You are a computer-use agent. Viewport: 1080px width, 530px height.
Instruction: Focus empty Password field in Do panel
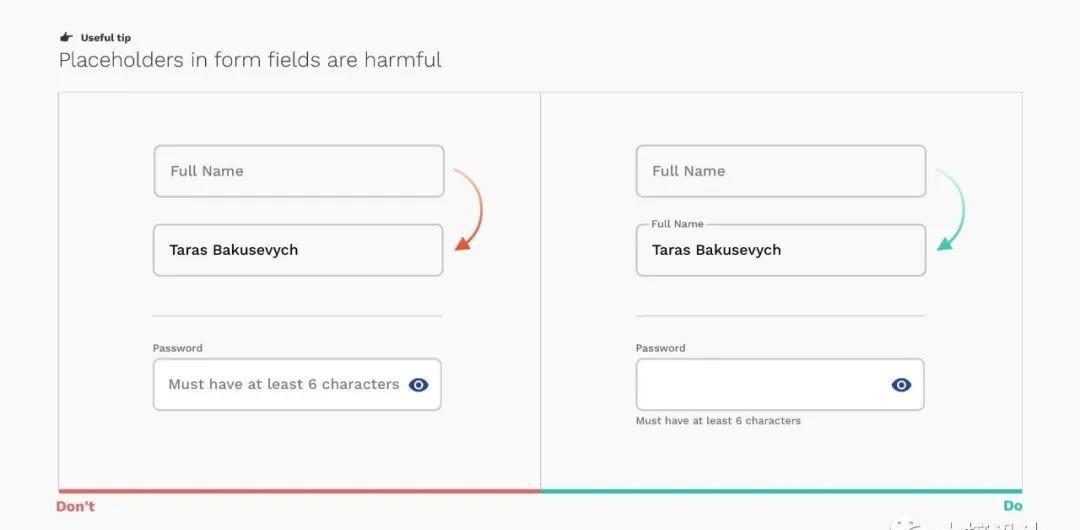780,385
